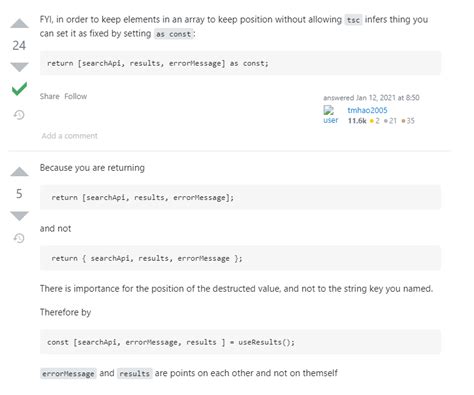
Task: Click the useResults destructuring code block
Action: tap(241, 342)
